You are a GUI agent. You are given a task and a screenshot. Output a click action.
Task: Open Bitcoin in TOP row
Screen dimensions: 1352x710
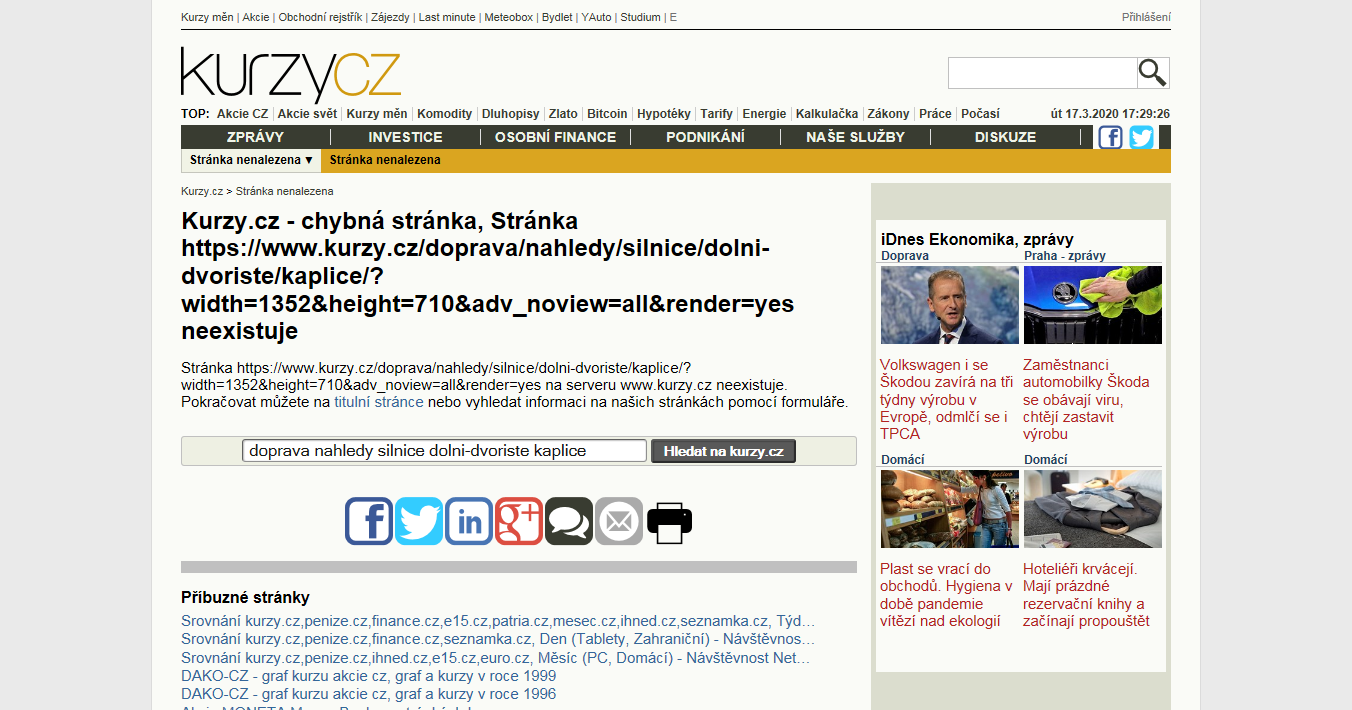(x=607, y=114)
